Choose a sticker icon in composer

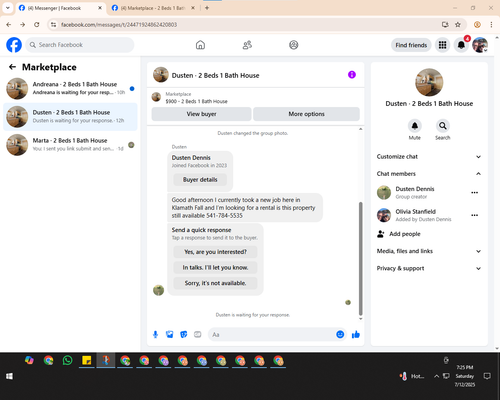point(184,334)
